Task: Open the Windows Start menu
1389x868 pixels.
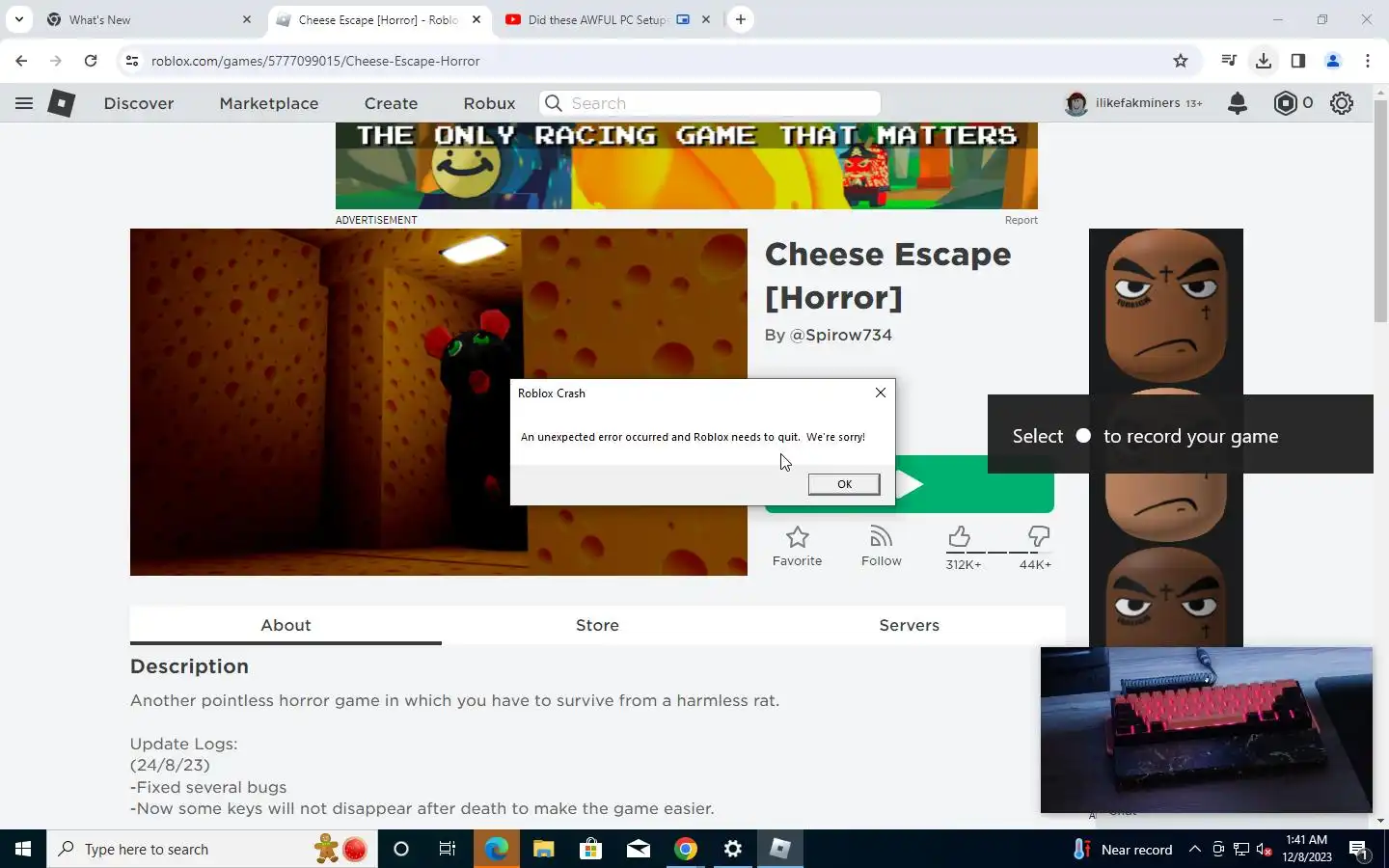Action: coord(23,849)
